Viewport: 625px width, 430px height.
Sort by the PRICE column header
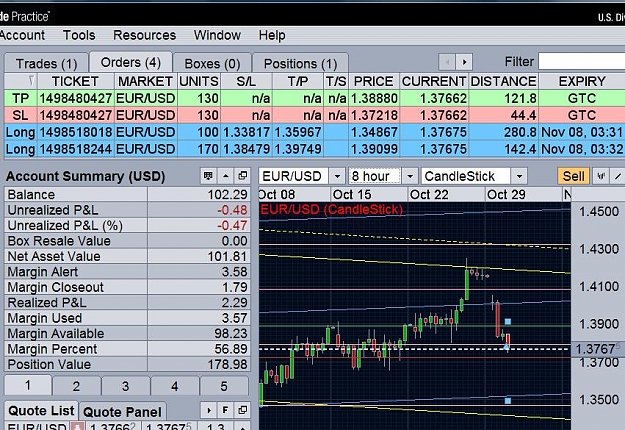coord(374,81)
